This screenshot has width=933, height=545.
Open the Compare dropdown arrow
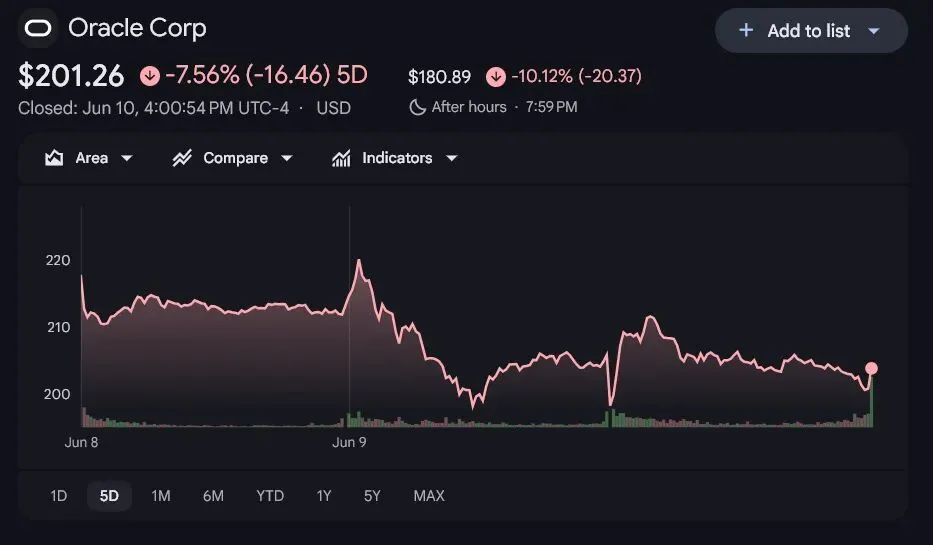click(x=287, y=158)
